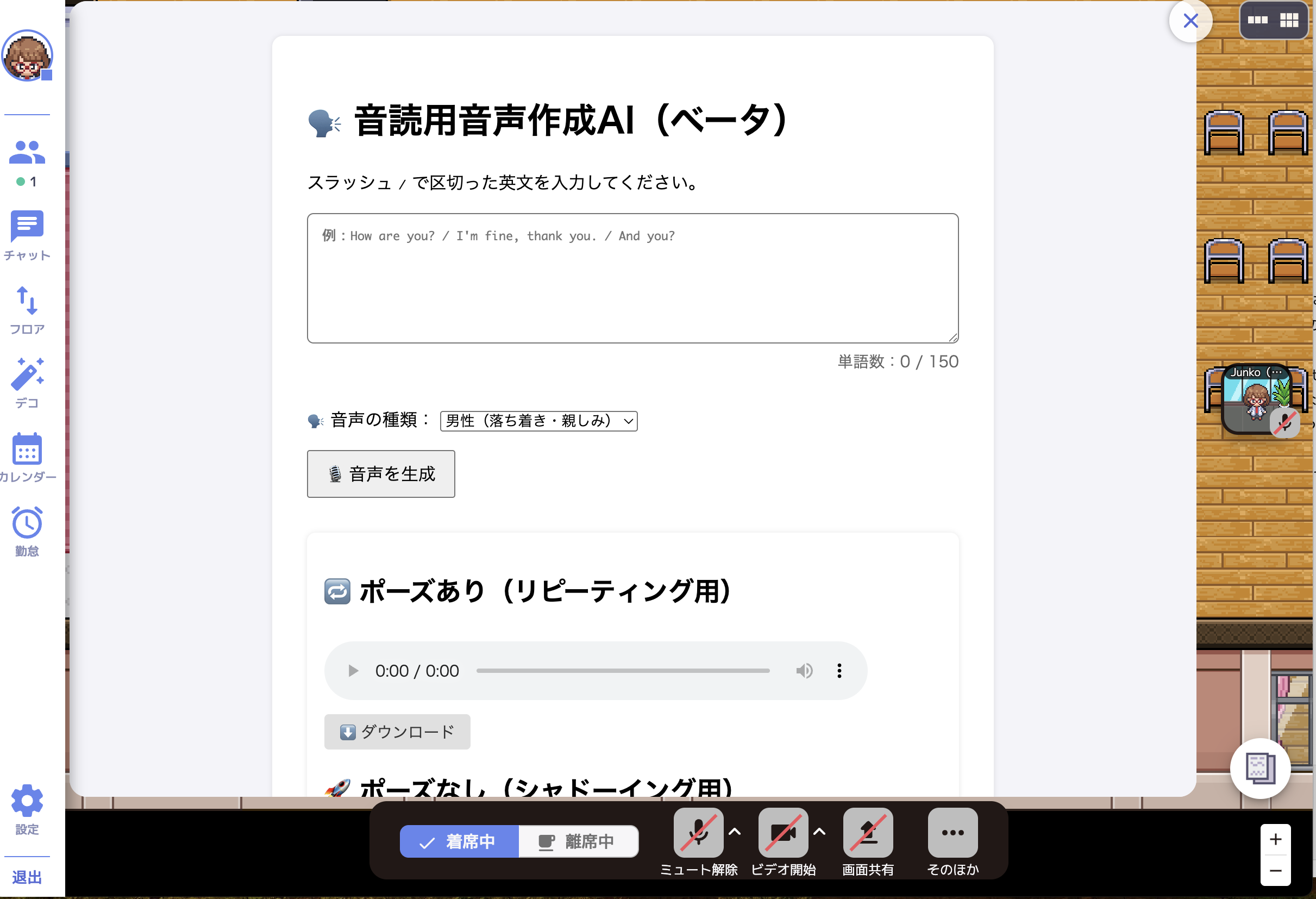Unmute the microphone
This screenshot has height=899, width=1316.
coord(698,833)
